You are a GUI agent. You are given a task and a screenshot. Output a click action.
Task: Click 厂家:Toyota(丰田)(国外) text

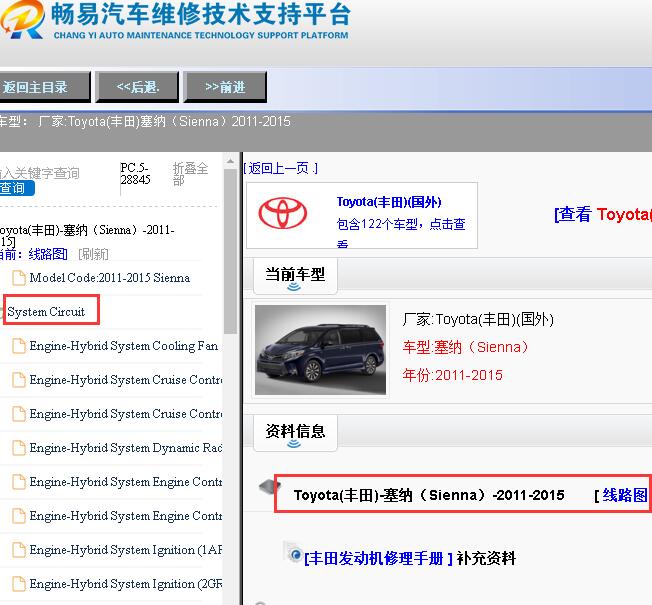click(478, 319)
